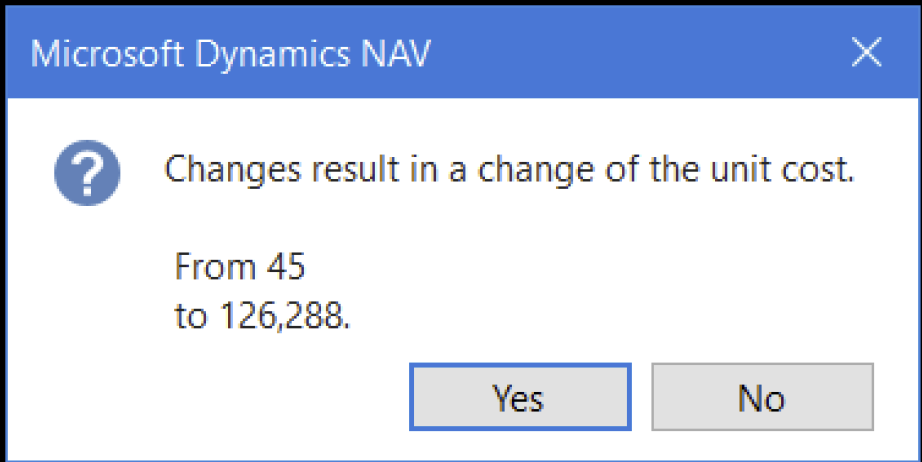Click the blue question mark icon

pos(87,173)
